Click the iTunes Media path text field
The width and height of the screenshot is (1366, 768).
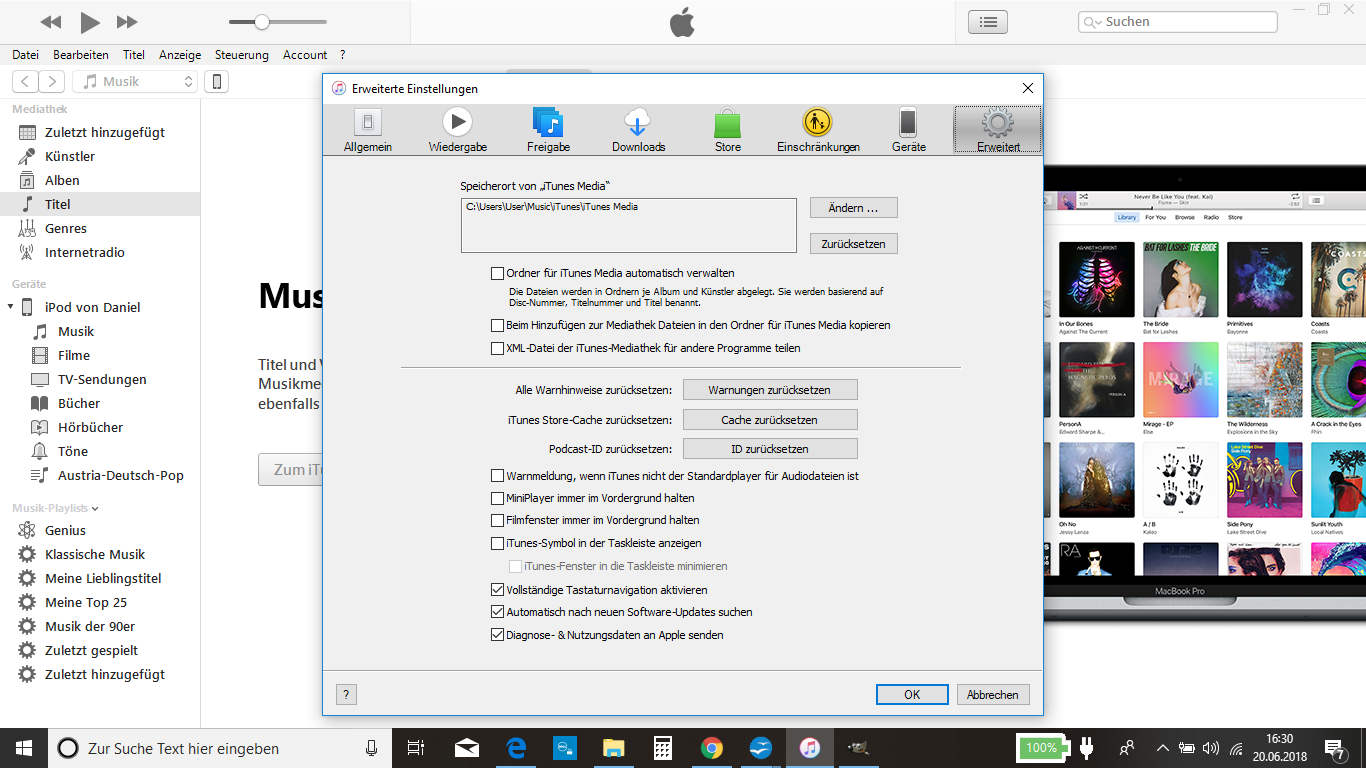628,224
